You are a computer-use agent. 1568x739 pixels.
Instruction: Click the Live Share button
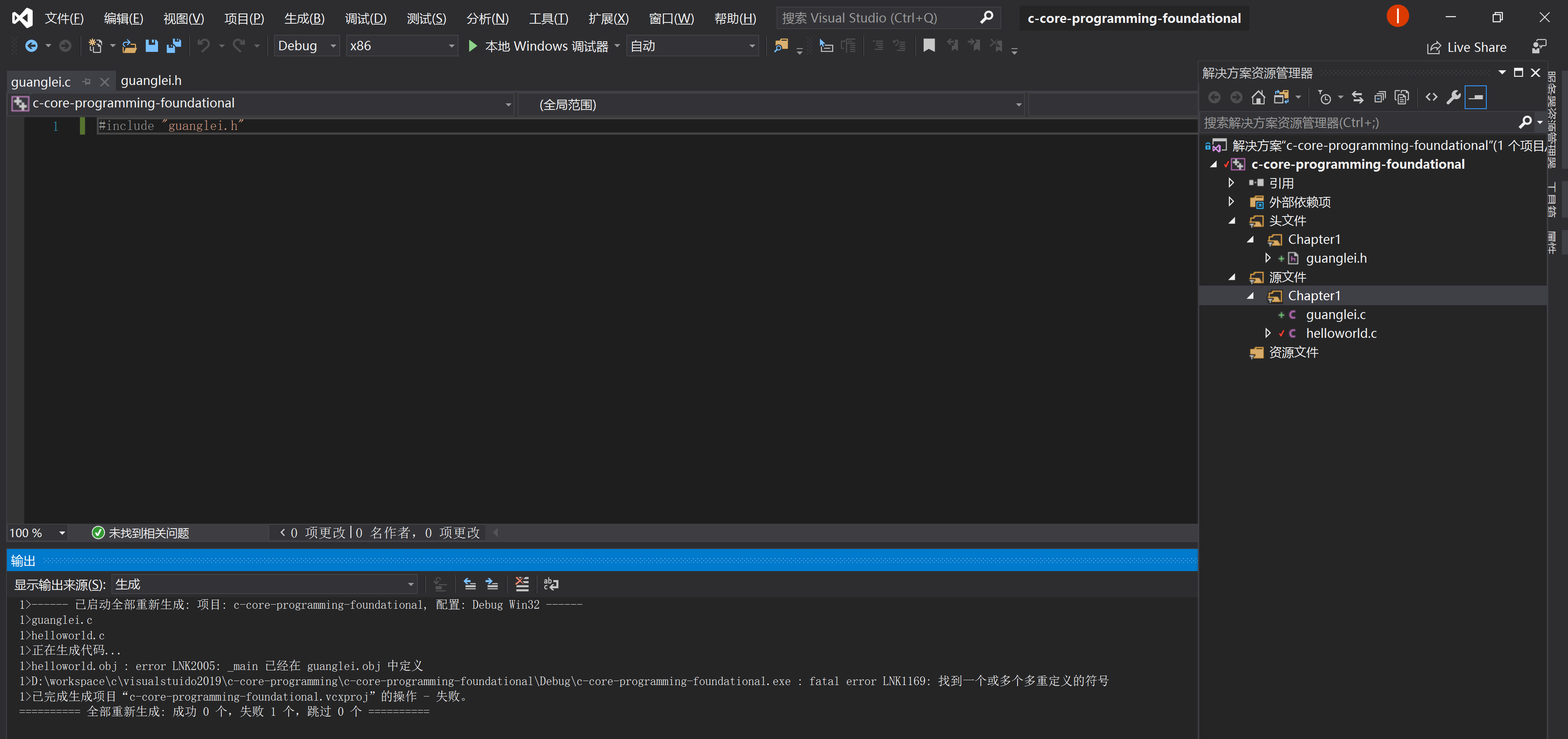click(x=1466, y=47)
